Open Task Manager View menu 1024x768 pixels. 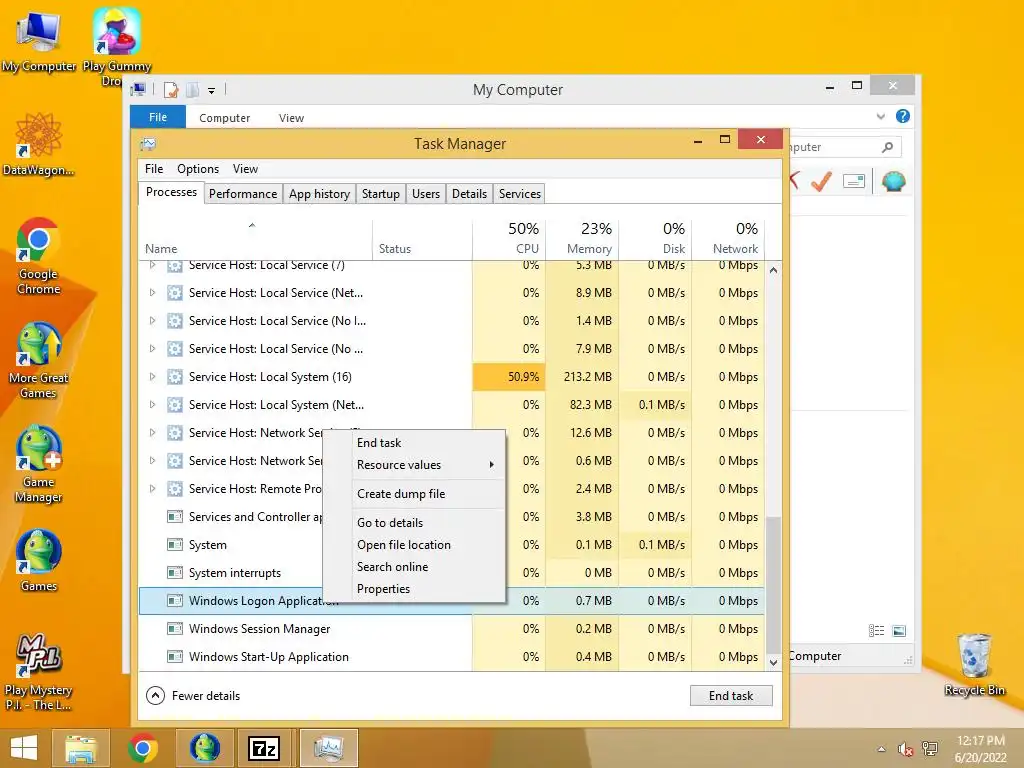click(246, 168)
